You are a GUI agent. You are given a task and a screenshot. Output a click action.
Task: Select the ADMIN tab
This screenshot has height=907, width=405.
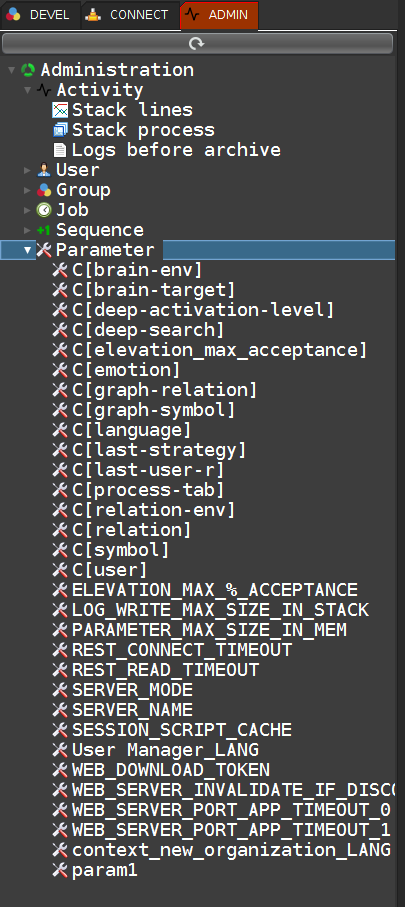(219, 15)
